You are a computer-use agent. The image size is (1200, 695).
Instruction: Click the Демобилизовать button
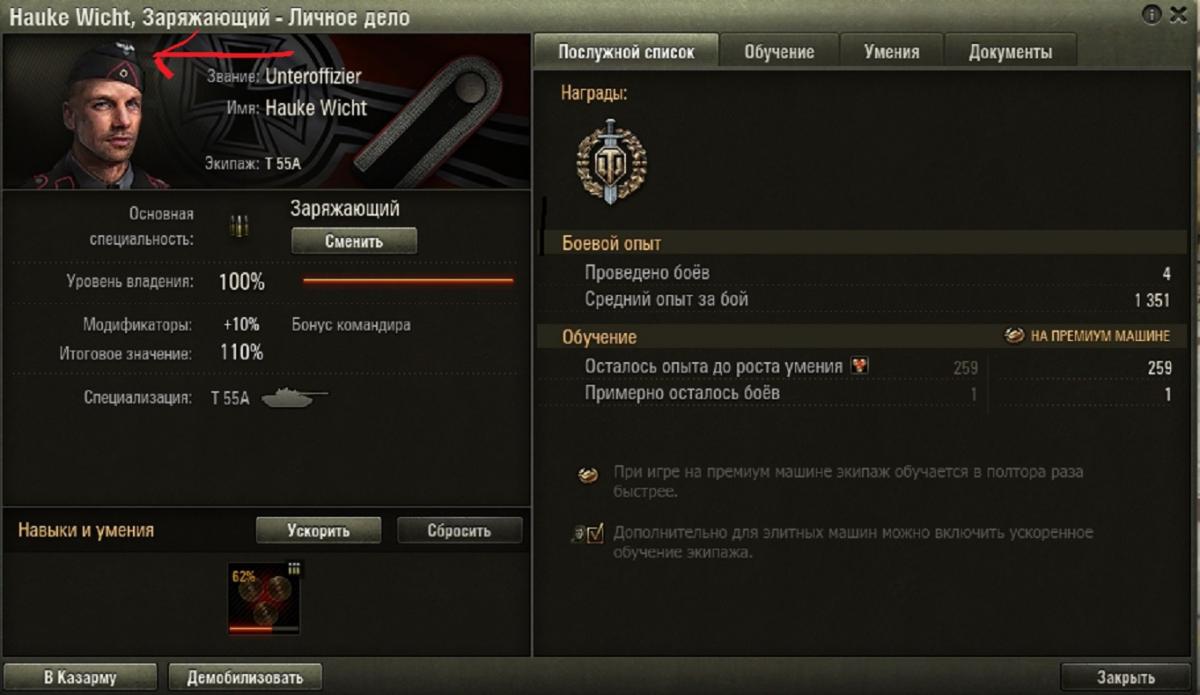[x=244, y=677]
